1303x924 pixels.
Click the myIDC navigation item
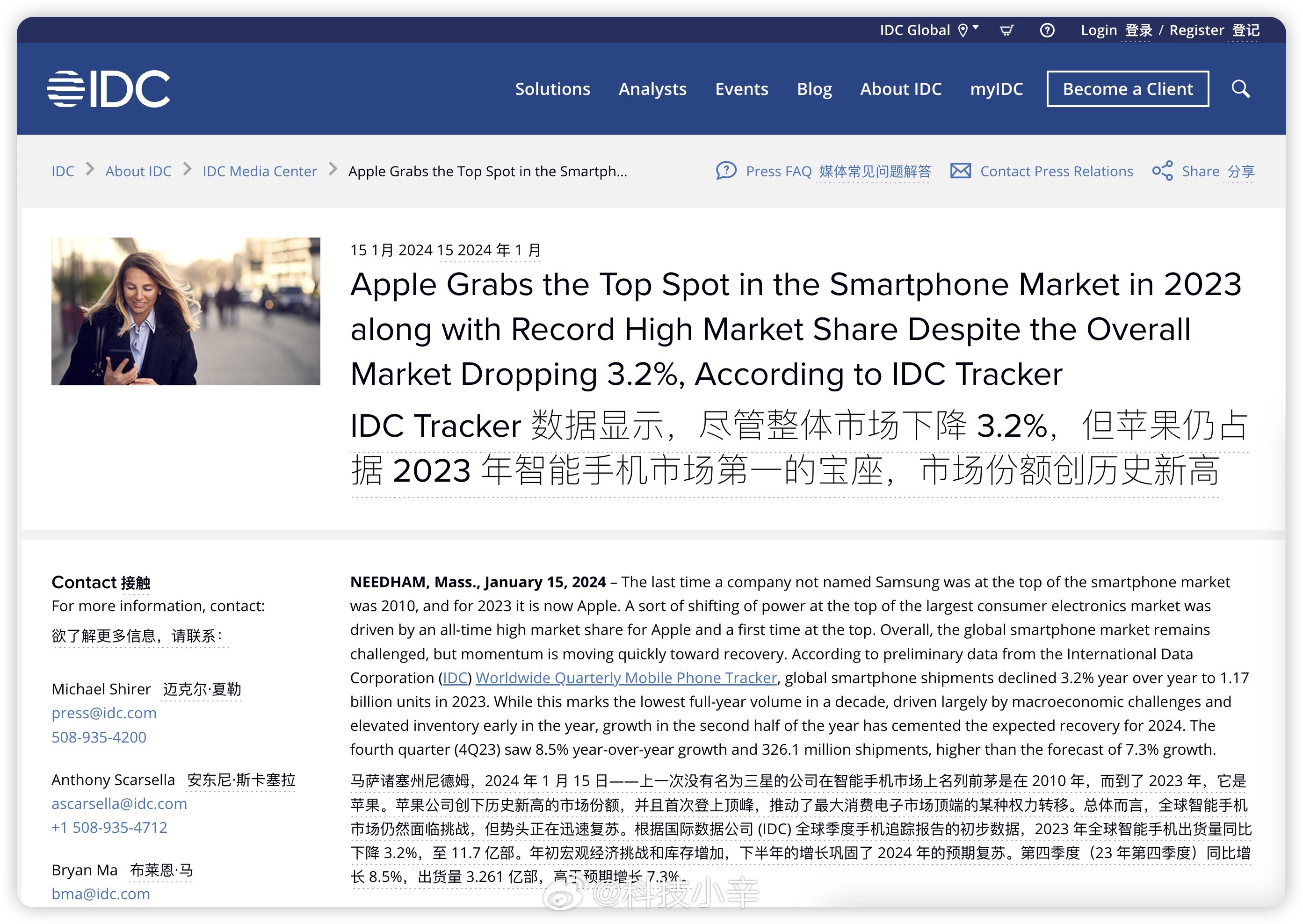point(996,90)
